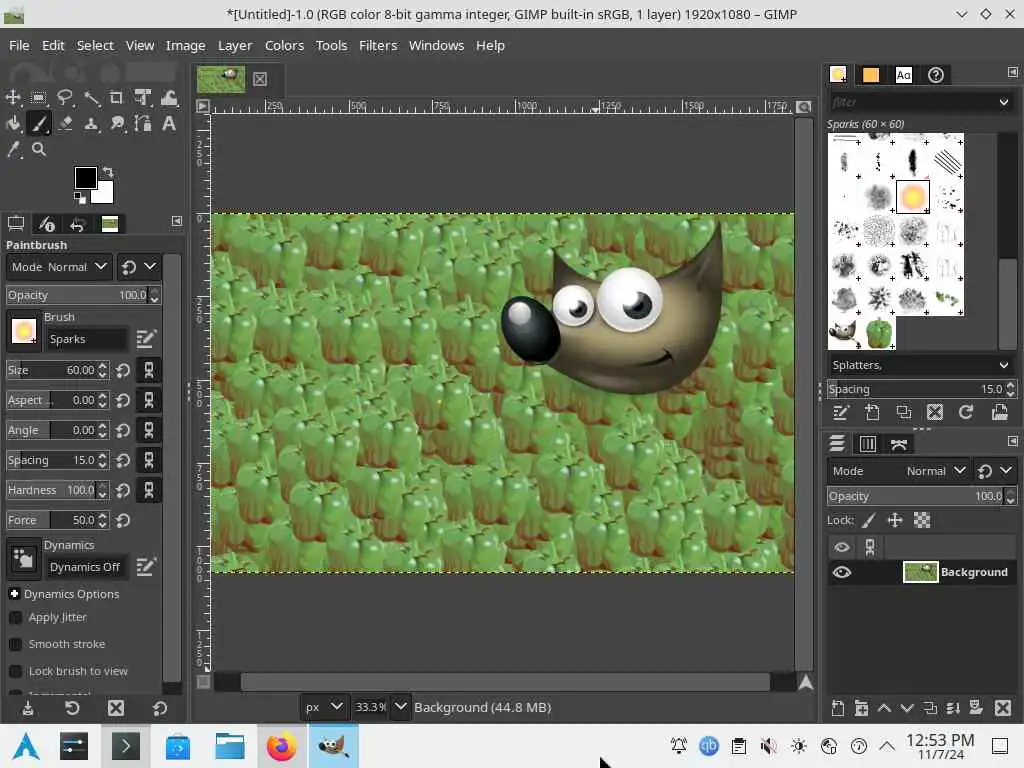1024x768 pixels.
Task: Select the Eraser tool
Action: (x=65, y=123)
